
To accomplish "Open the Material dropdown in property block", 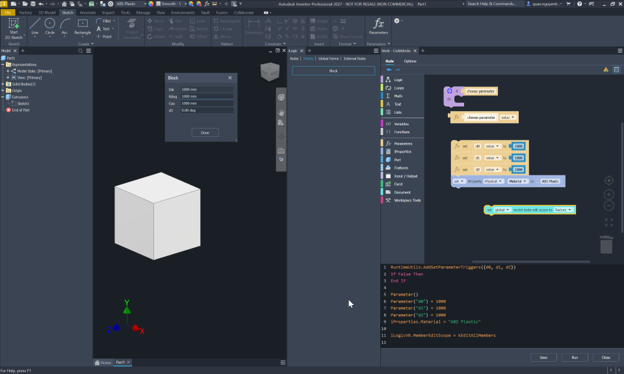I will click(x=517, y=181).
